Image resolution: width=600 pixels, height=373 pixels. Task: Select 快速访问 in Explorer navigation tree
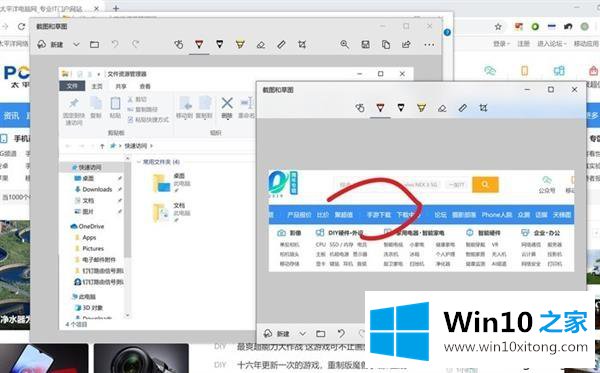click(x=90, y=168)
